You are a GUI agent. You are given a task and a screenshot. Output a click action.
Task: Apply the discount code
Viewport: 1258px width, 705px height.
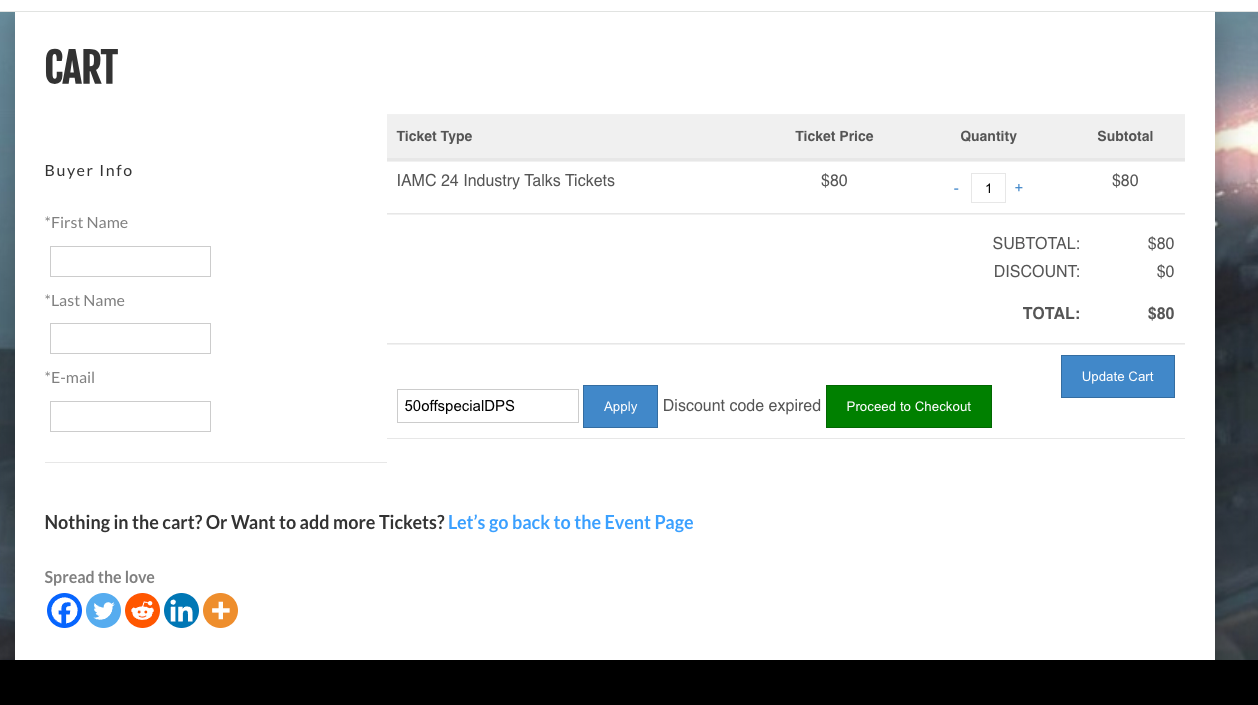[620, 406]
